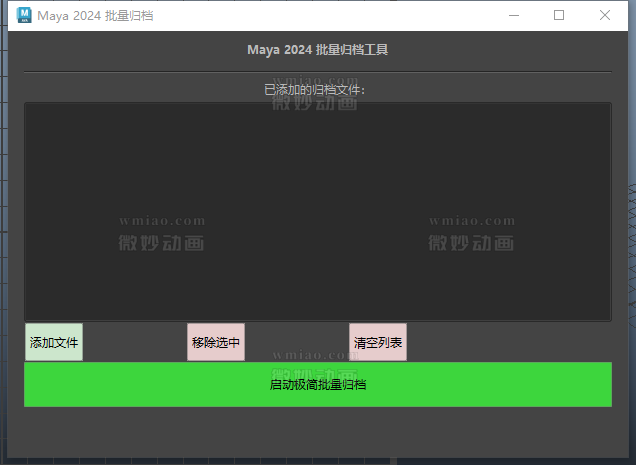Click the Maya app icon in title bar
The image size is (636, 465).
pyautogui.click(x=24, y=15)
